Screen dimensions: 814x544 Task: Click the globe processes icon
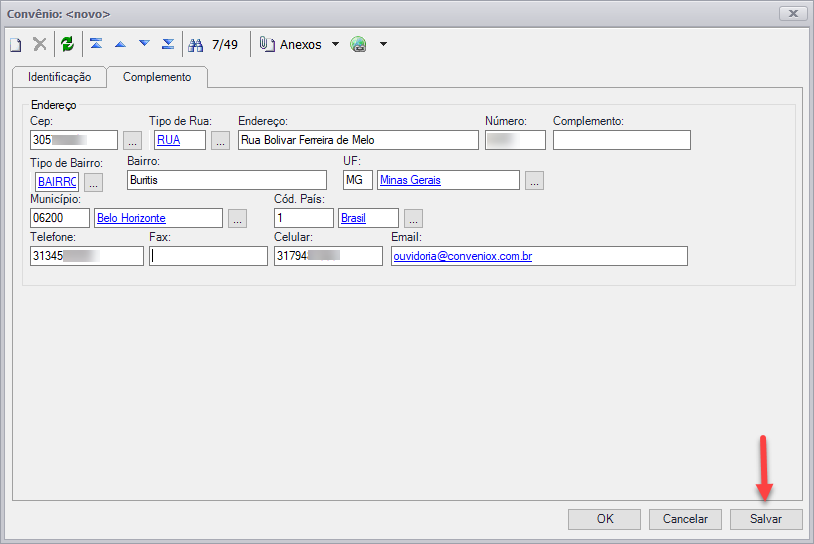[x=358, y=45]
